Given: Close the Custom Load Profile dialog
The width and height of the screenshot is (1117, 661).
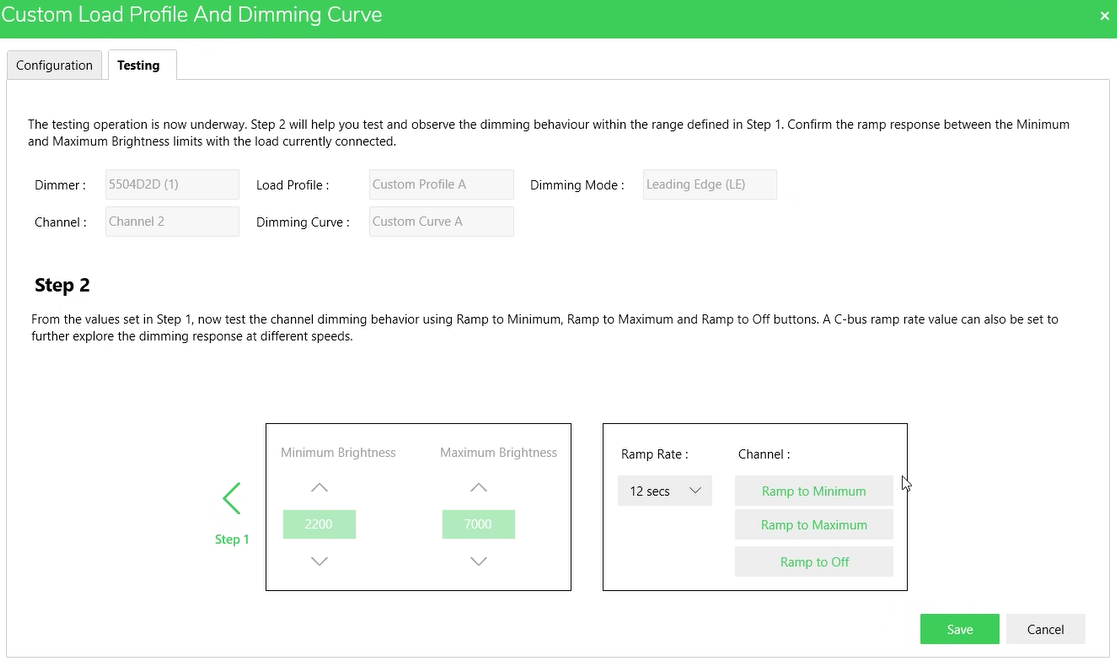Looking at the screenshot, I should pyautogui.click(x=1104, y=16).
